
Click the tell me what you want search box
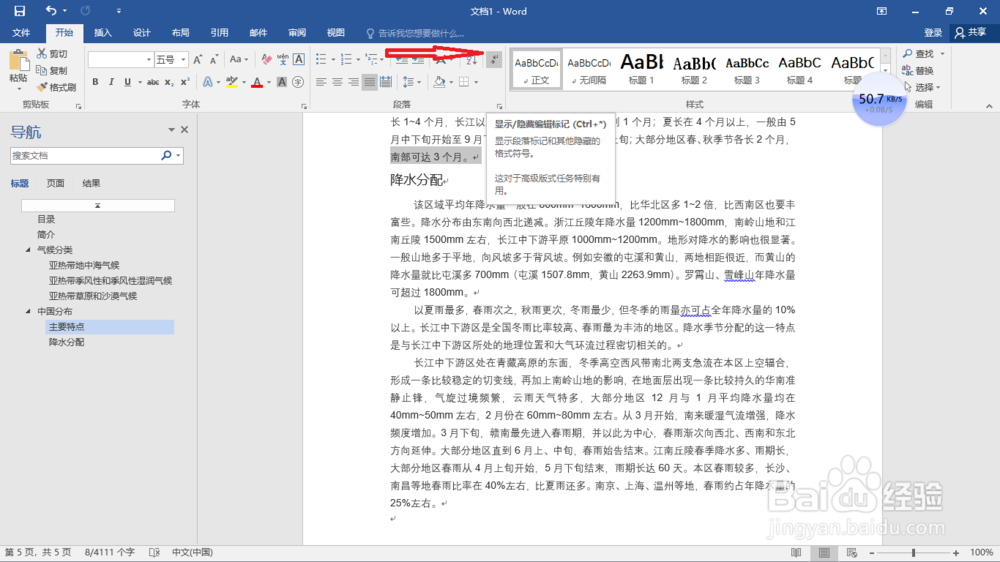[x=421, y=33]
